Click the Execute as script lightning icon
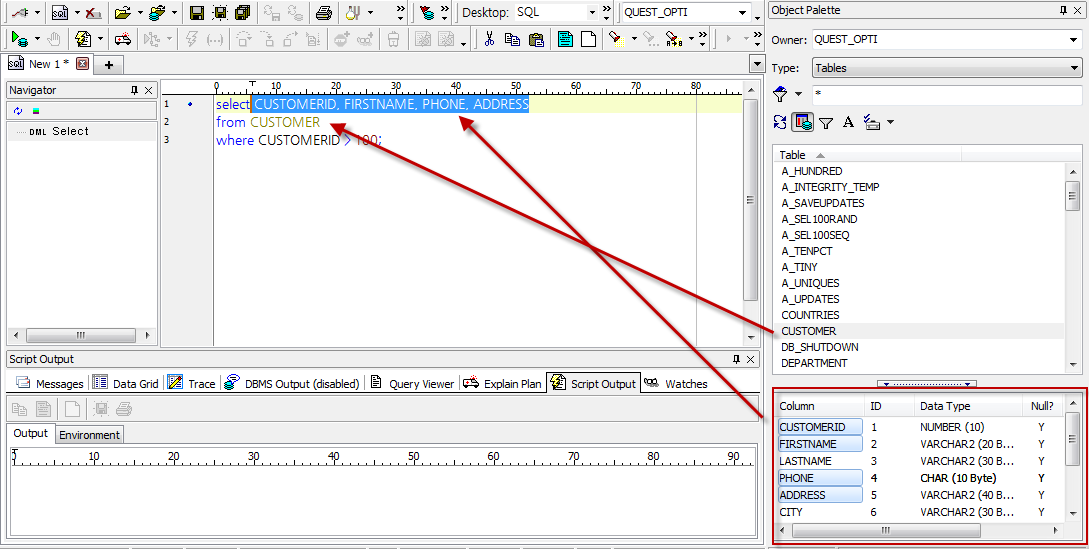 click(83, 40)
